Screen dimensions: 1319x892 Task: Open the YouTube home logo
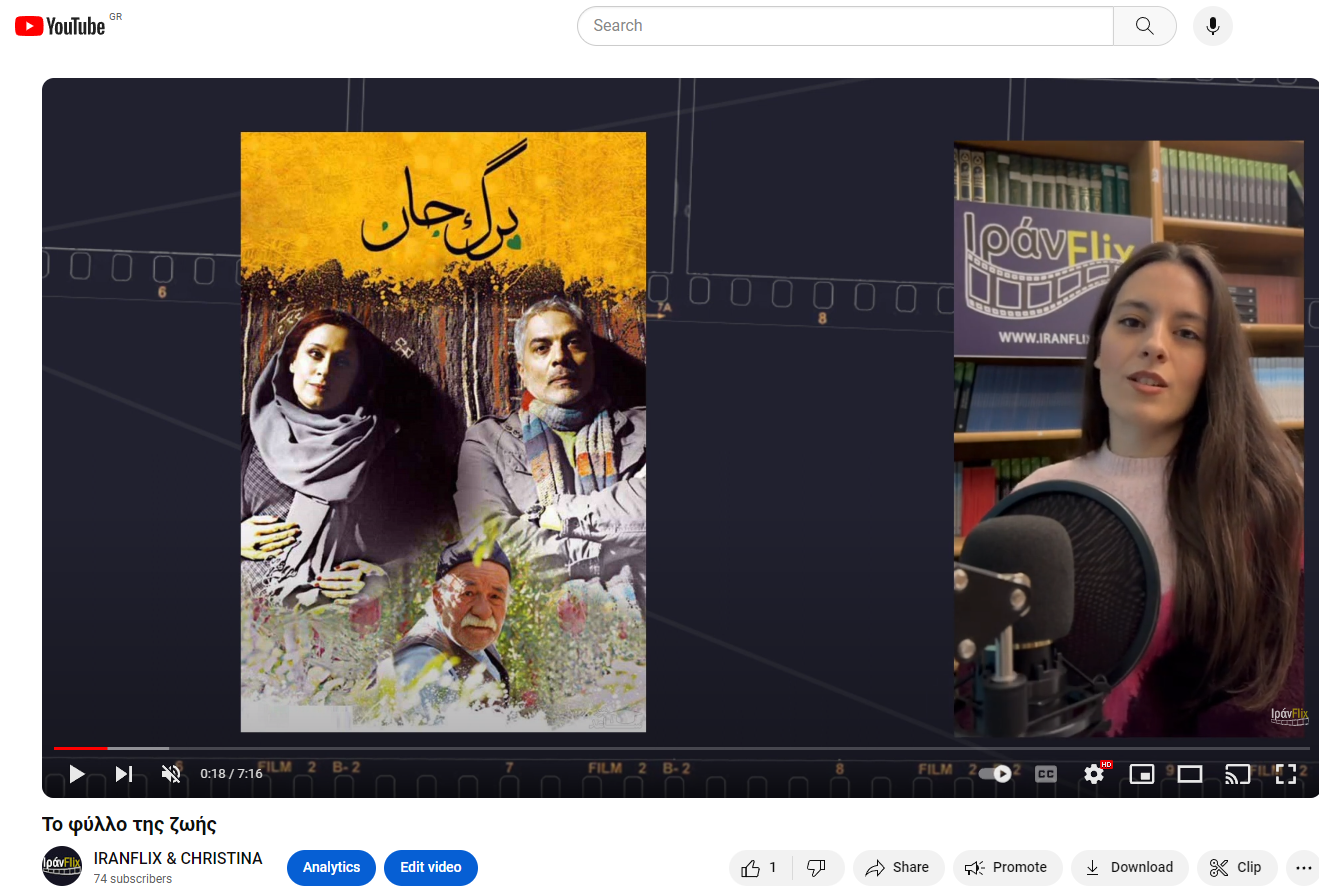60,26
